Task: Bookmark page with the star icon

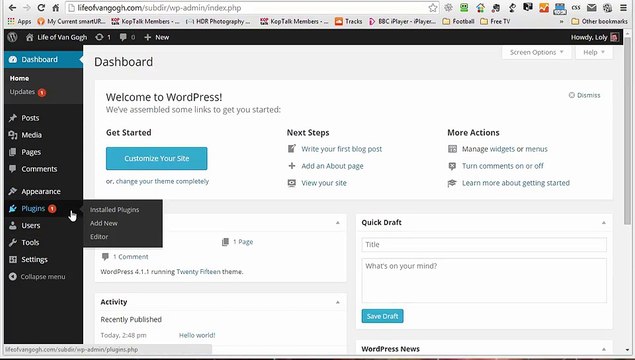Action: point(433,8)
